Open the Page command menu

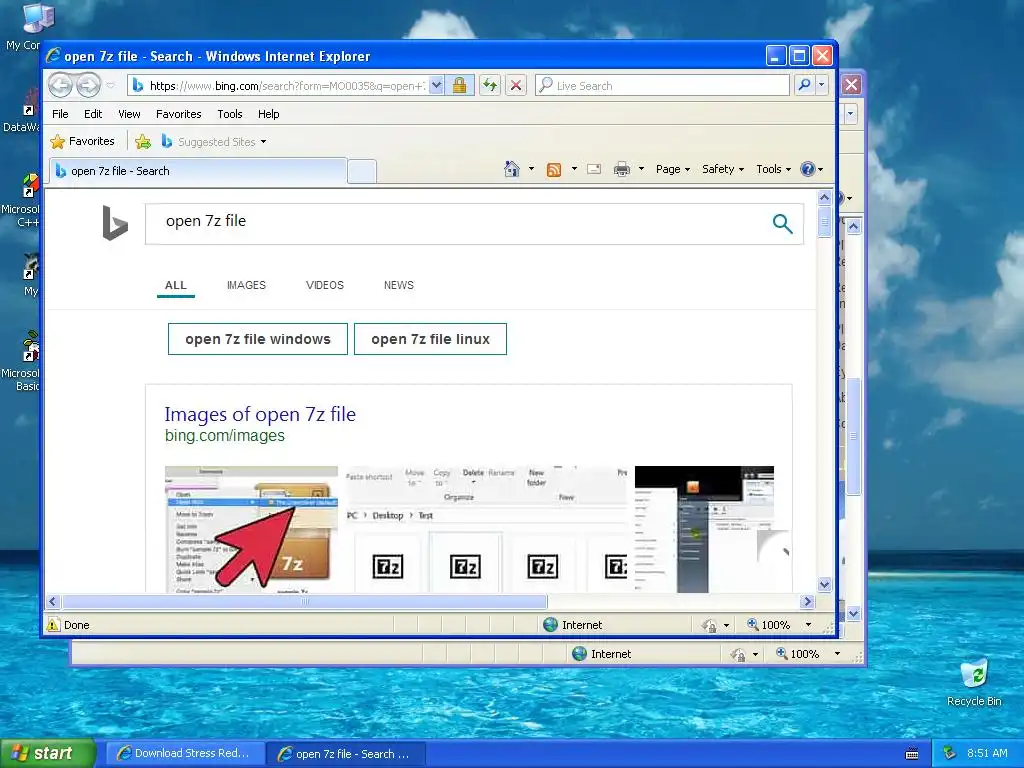pyautogui.click(x=673, y=169)
